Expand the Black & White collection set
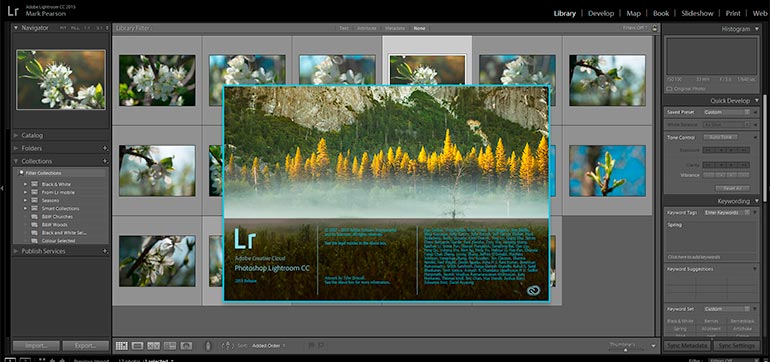The width and height of the screenshot is (770, 362). click(x=25, y=184)
